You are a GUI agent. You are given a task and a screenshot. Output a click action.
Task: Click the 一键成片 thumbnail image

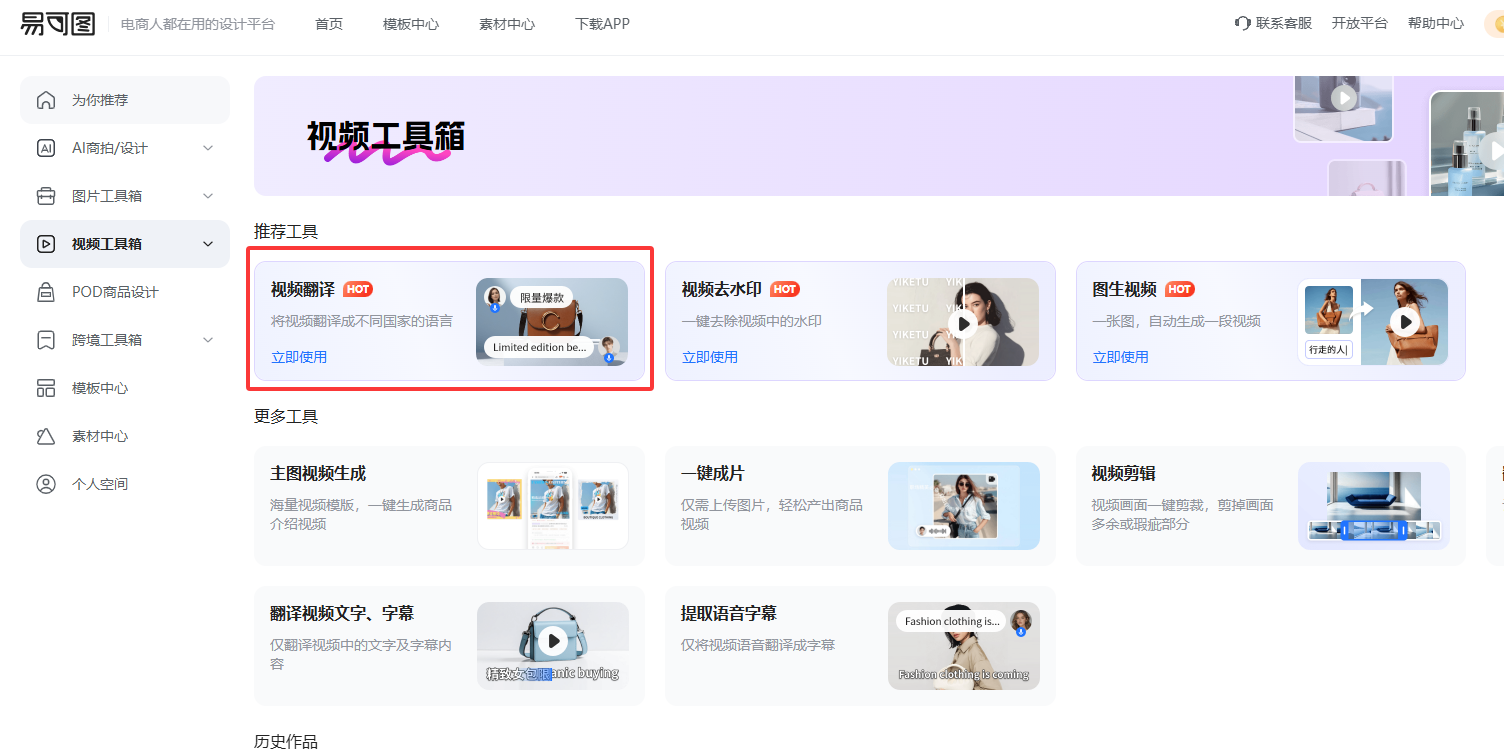click(964, 506)
